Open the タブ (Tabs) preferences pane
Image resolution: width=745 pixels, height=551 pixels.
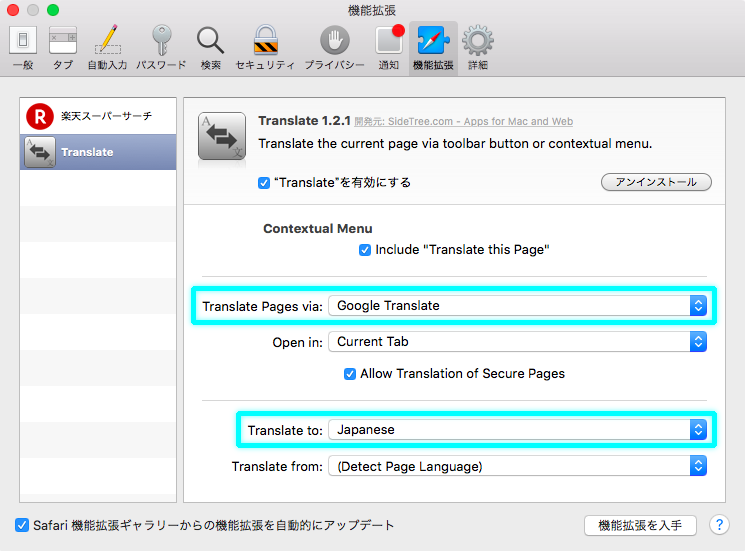(x=63, y=48)
